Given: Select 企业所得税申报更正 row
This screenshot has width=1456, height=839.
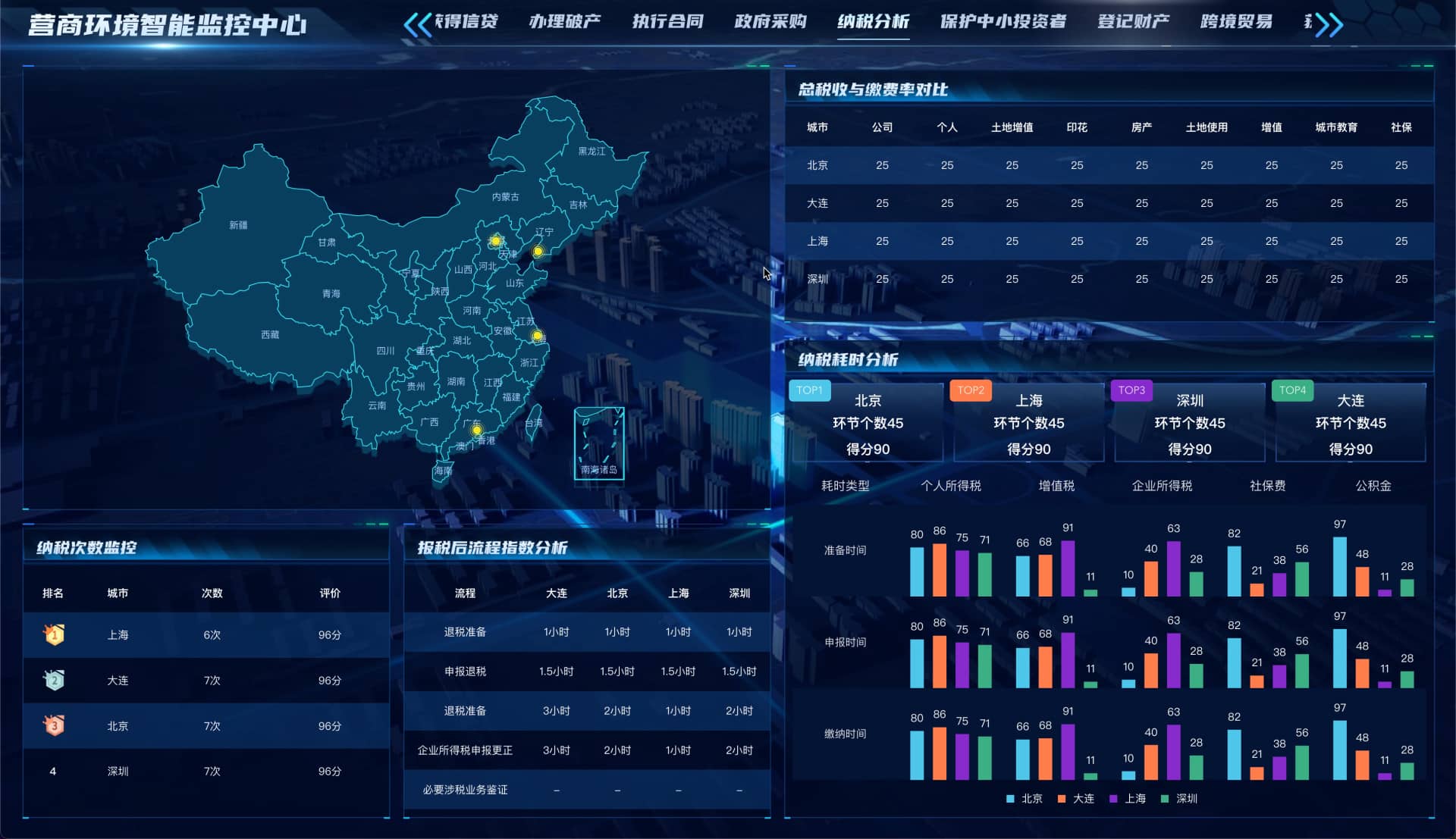Looking at the screenshot, I should click(x=587, y=750).
